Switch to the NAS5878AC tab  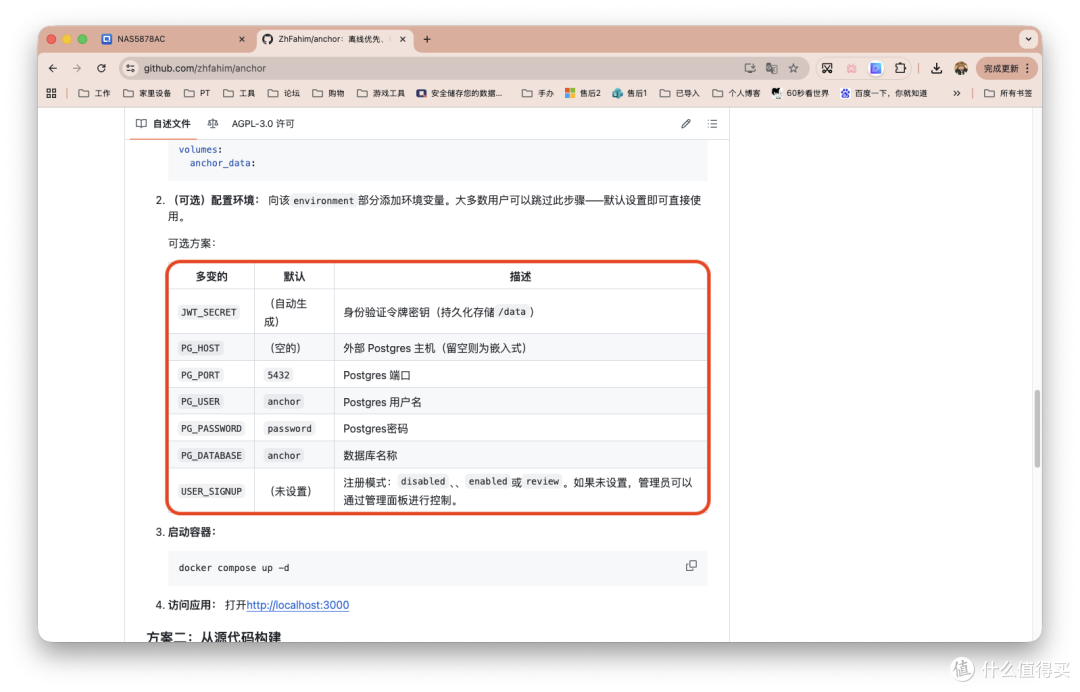(172, 39)
